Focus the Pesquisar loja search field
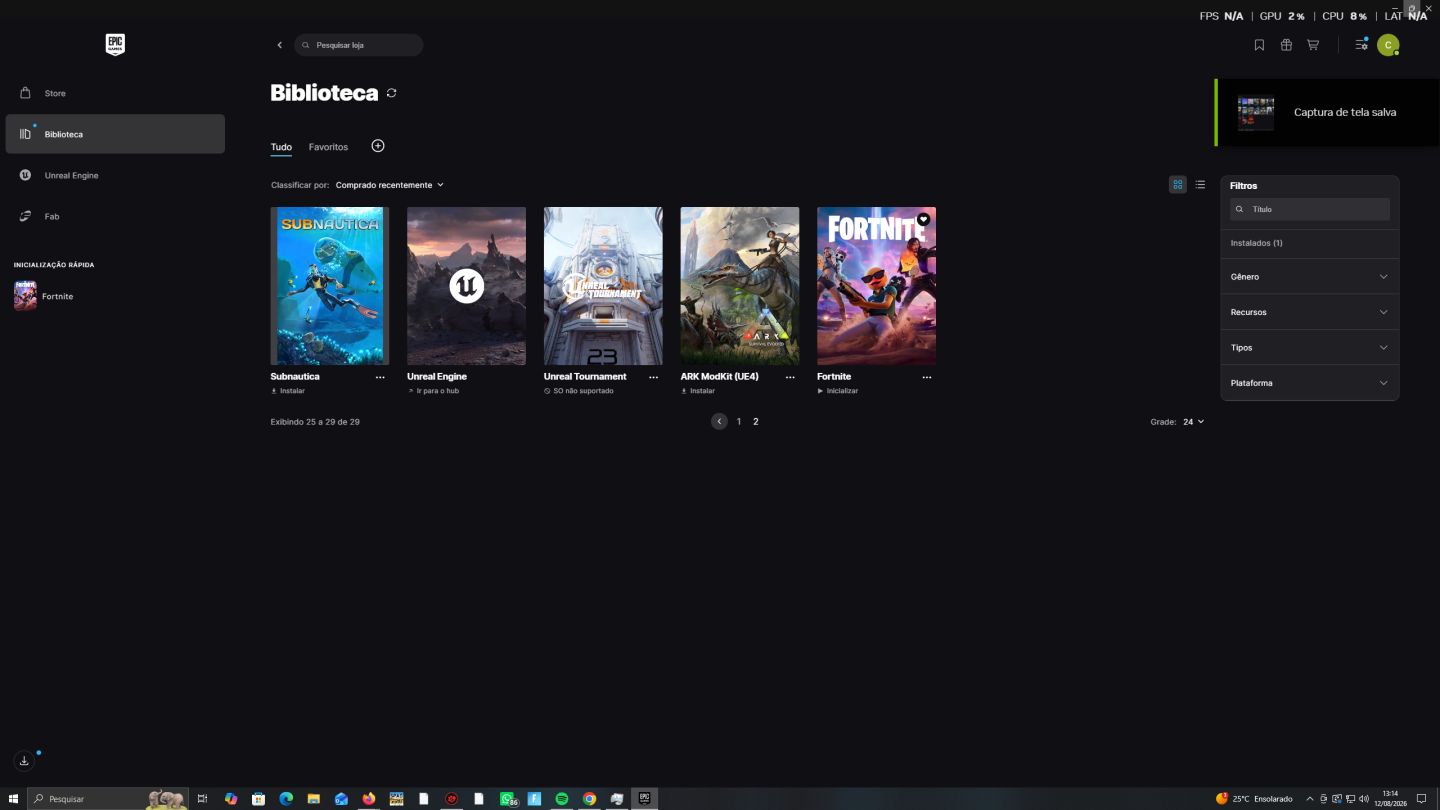 [359, 45]
